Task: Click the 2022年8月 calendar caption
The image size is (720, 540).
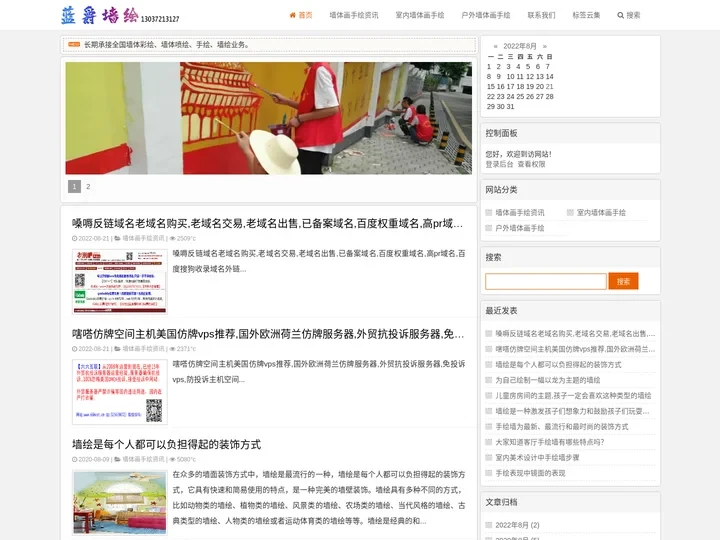Action: coord(520,46)
